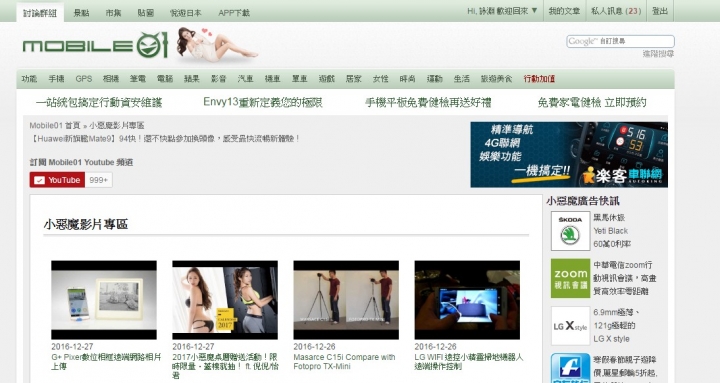This screenshot has width=720, height=383.
Task: Open the 生活 category menu
Action: 461,79
